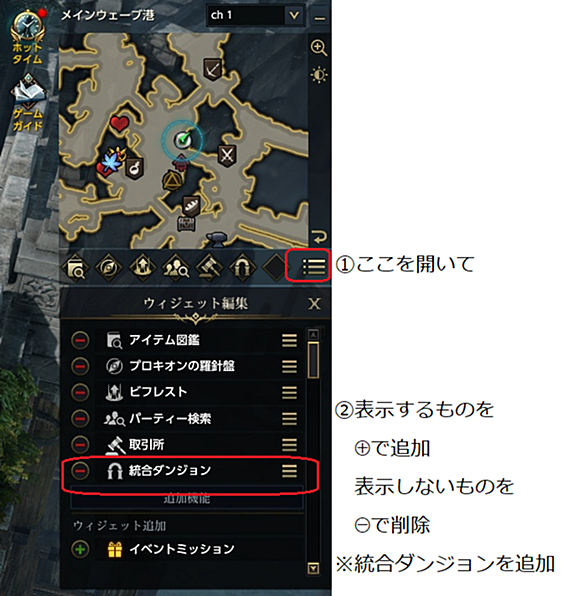Add イベントミッション with the plus button

pyautogui.click(x=80, y=549)
